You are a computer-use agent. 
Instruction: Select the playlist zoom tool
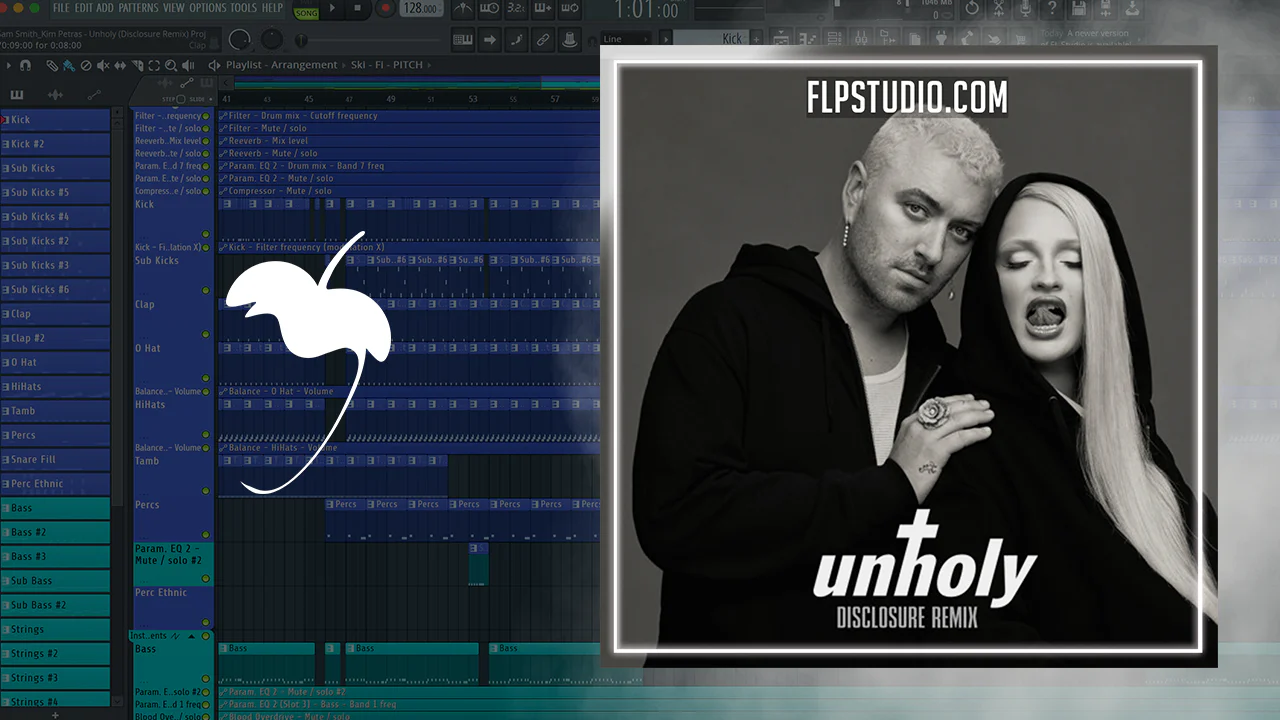[x=171, y=65]
